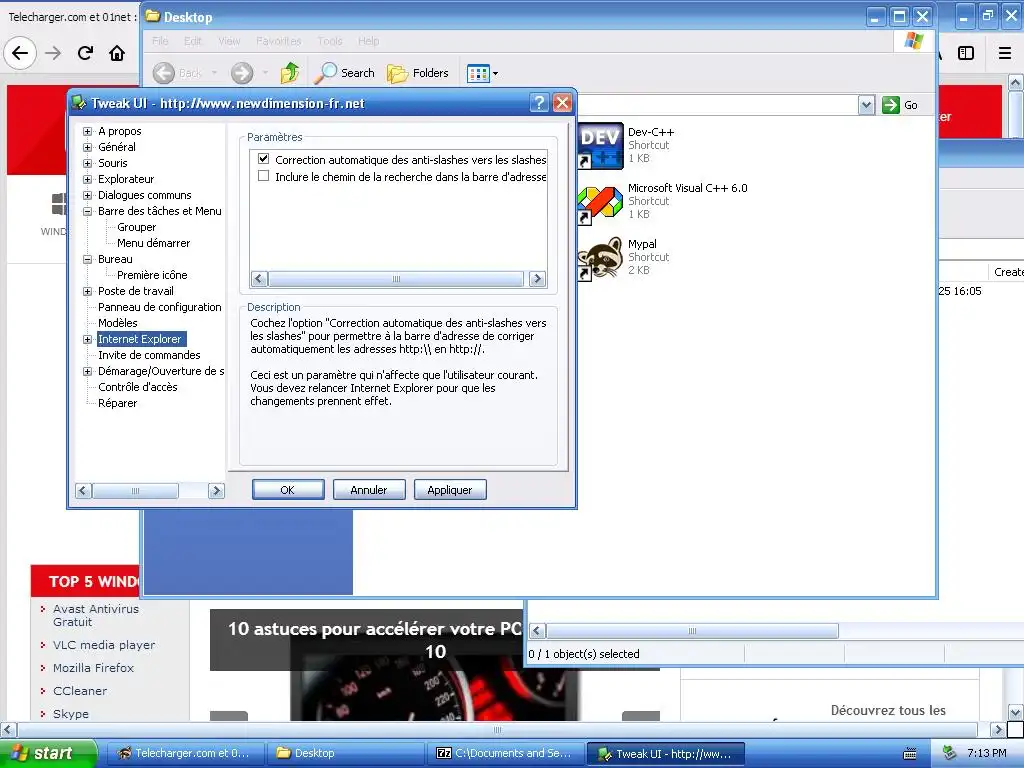This screenshot has height=768, width=1024.
Task: Select the Mypal raccoon shortcut icon
Action: coord(600,258)
